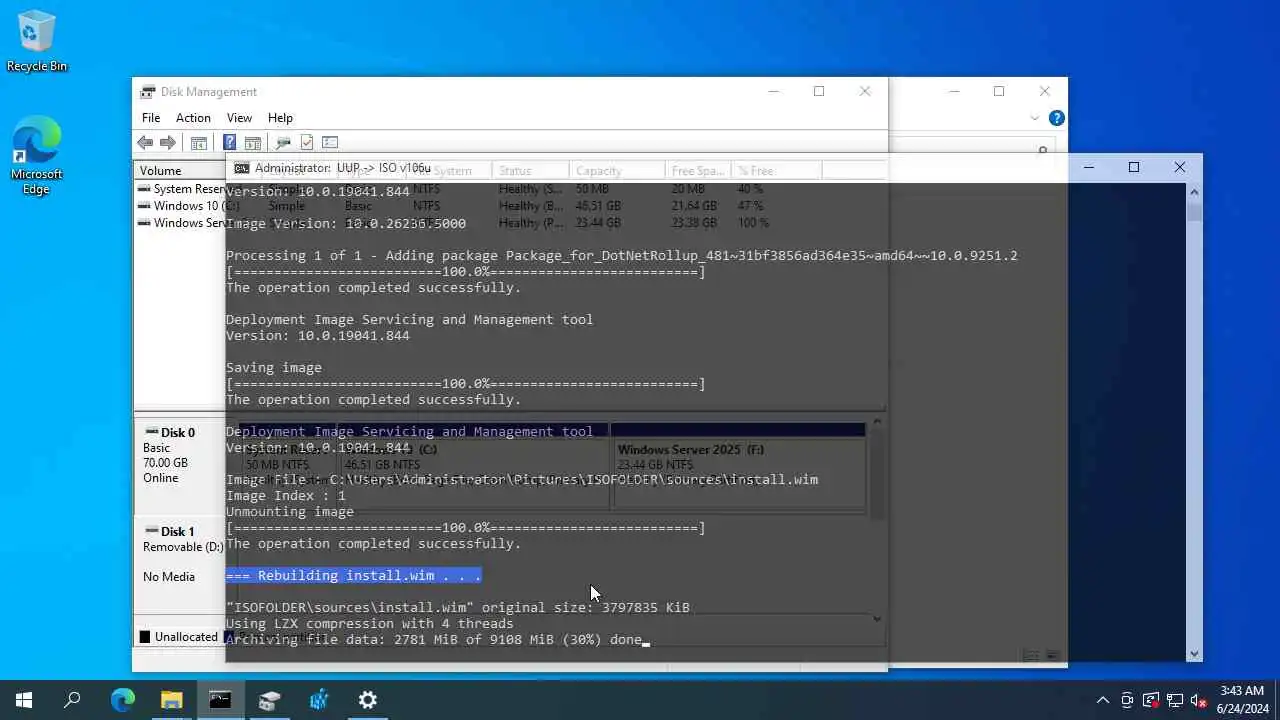
Task: Go back with Disk Management toolbar arrow
Action: 146,143
